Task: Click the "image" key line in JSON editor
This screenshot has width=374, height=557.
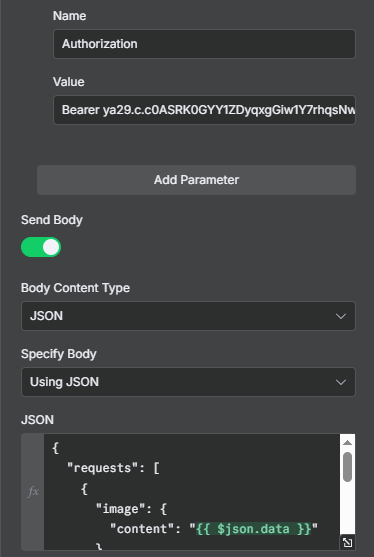Action: coord(131,509)
